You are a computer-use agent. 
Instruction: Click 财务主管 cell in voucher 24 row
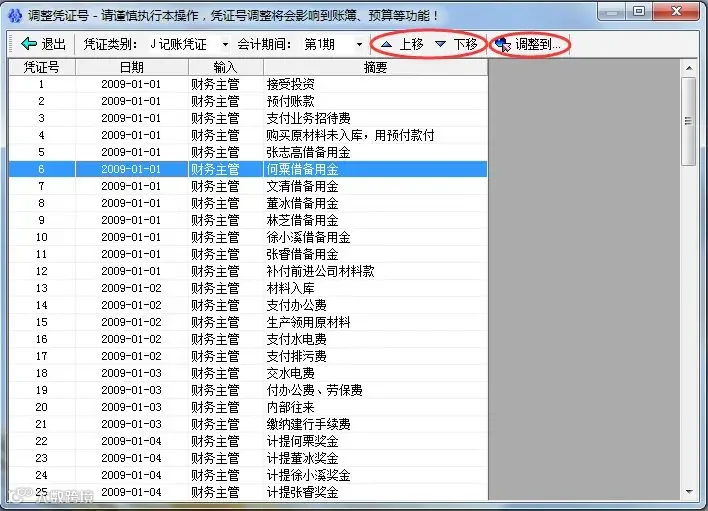(225, 475)
